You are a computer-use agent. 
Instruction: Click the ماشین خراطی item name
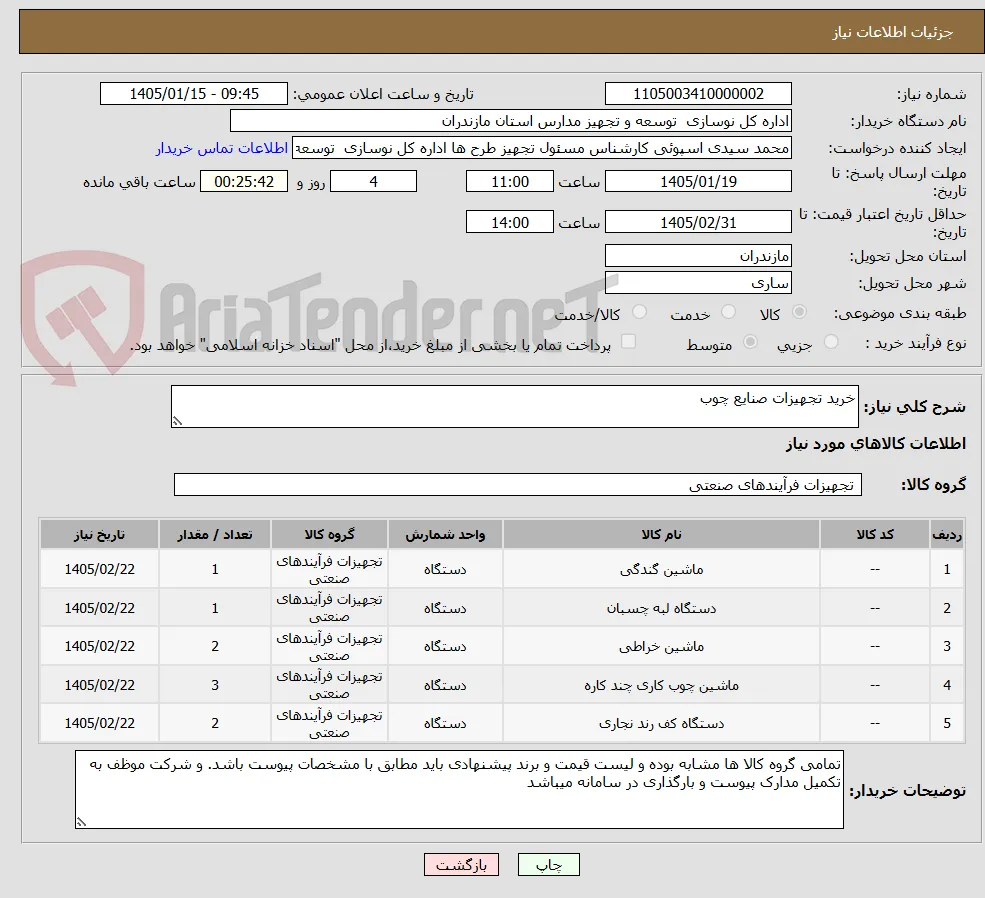point(661,646)
